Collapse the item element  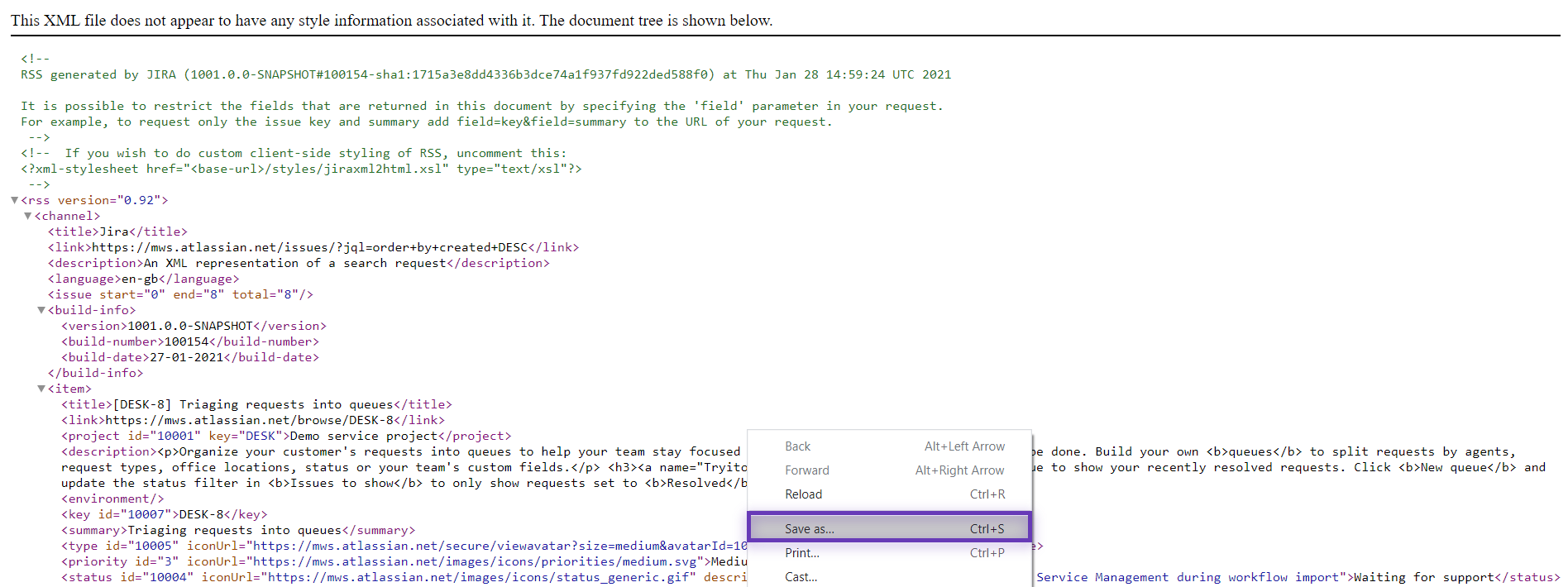tap(41, 389)
